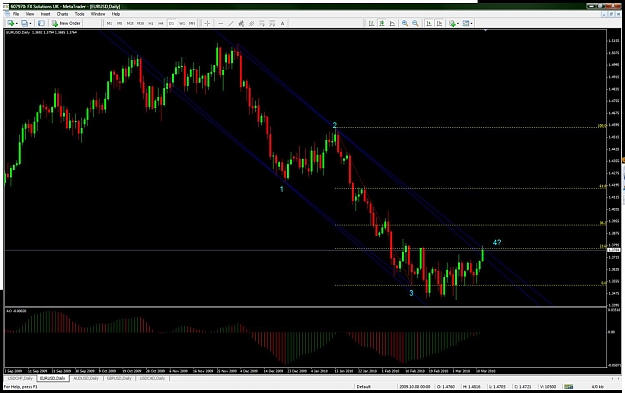
Task: Toggle the Market Watch window icon
Action: [41, 24]
